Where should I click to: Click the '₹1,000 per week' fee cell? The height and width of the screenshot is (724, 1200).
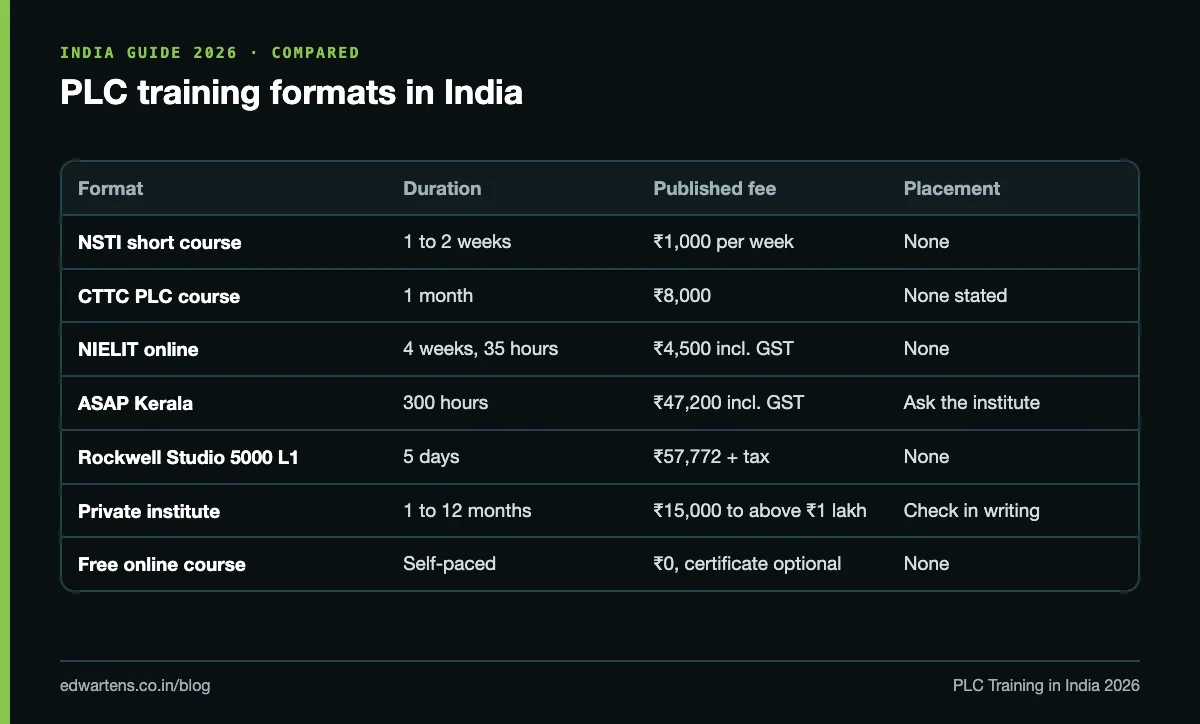(x=723, y=242)
